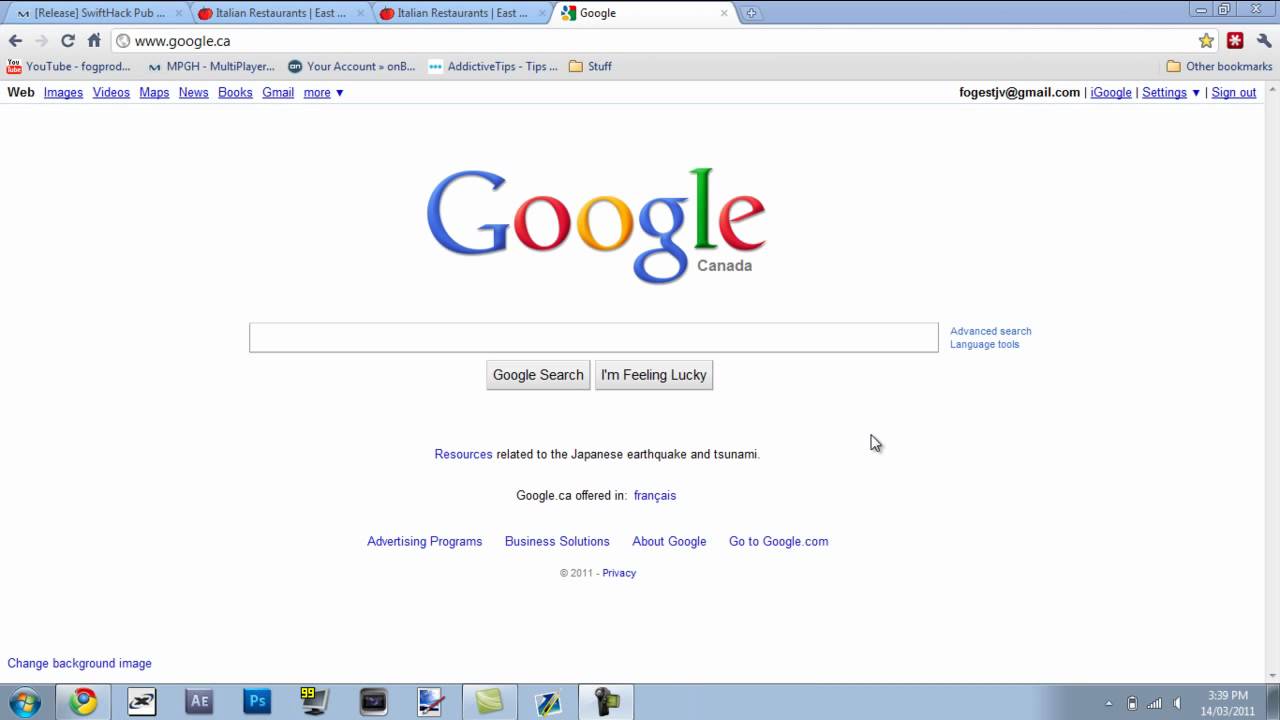1280x720 pixels.
Task: Click the Google Canada logo
Action: pyautogui.click(x=596, y=226)
